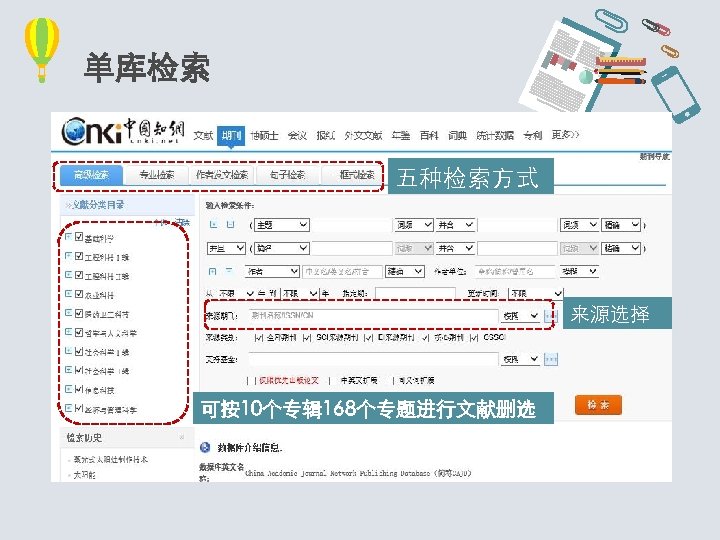Toggle the 基础科学 checkbox
This screenshot has width=720, height=540.
(79, 237)
